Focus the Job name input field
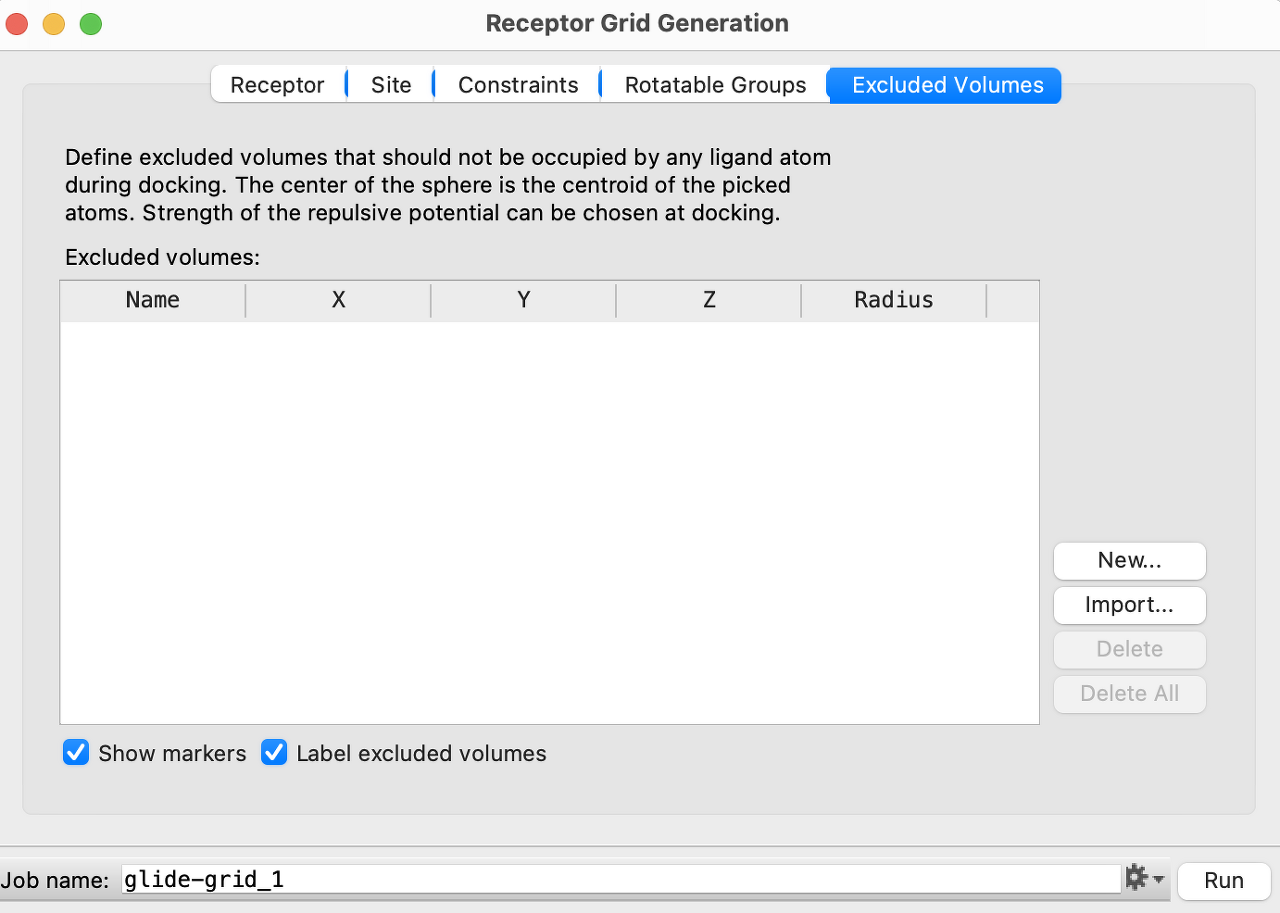This screenshot has height=913, width=1280. click(621, 880)
